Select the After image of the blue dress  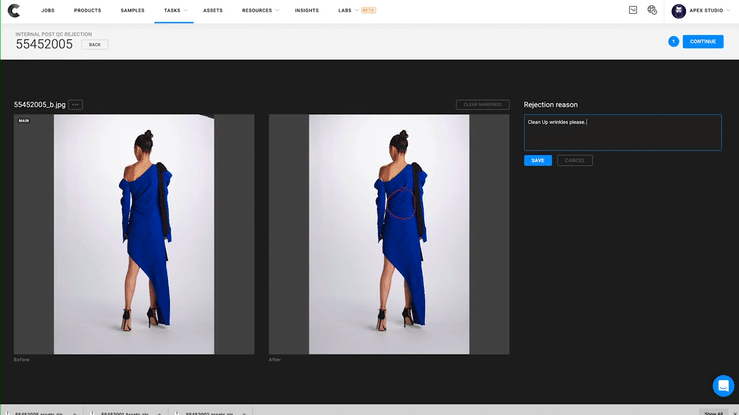[x=389, y=234]
